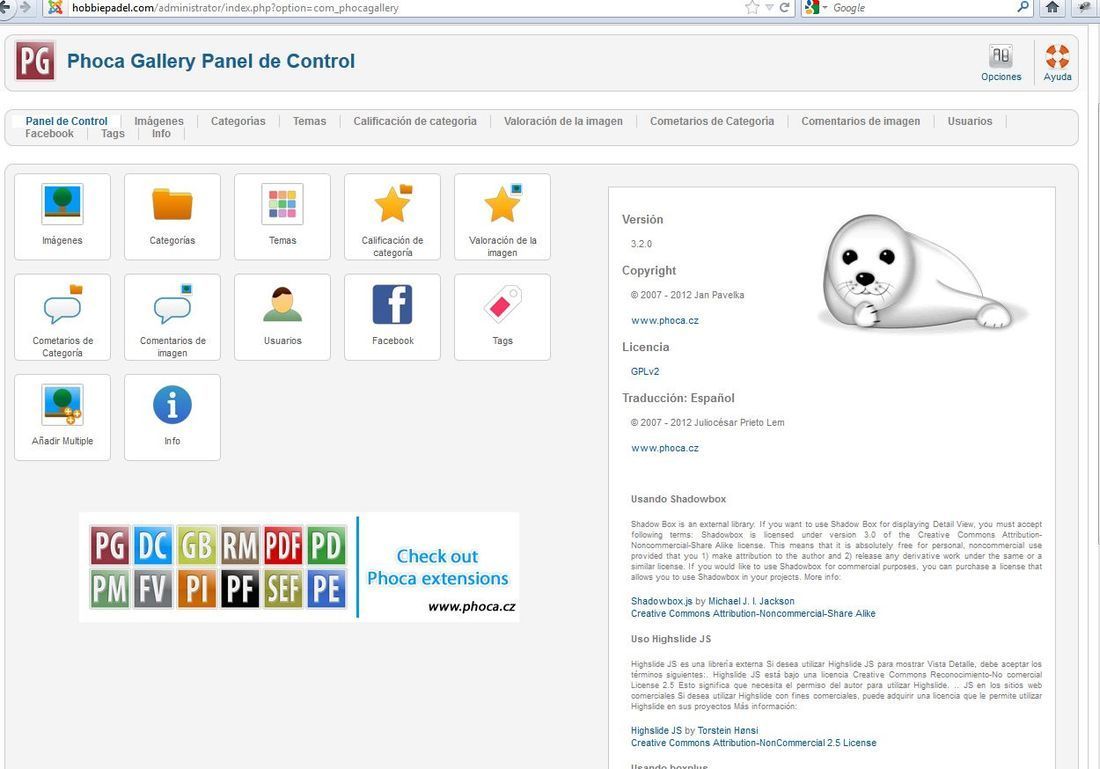The height and width of the screenshot is (769, 1100).
Task: Open Calificación de categoría submenu item
Action: pyautogui.click(x=415, y=121)
